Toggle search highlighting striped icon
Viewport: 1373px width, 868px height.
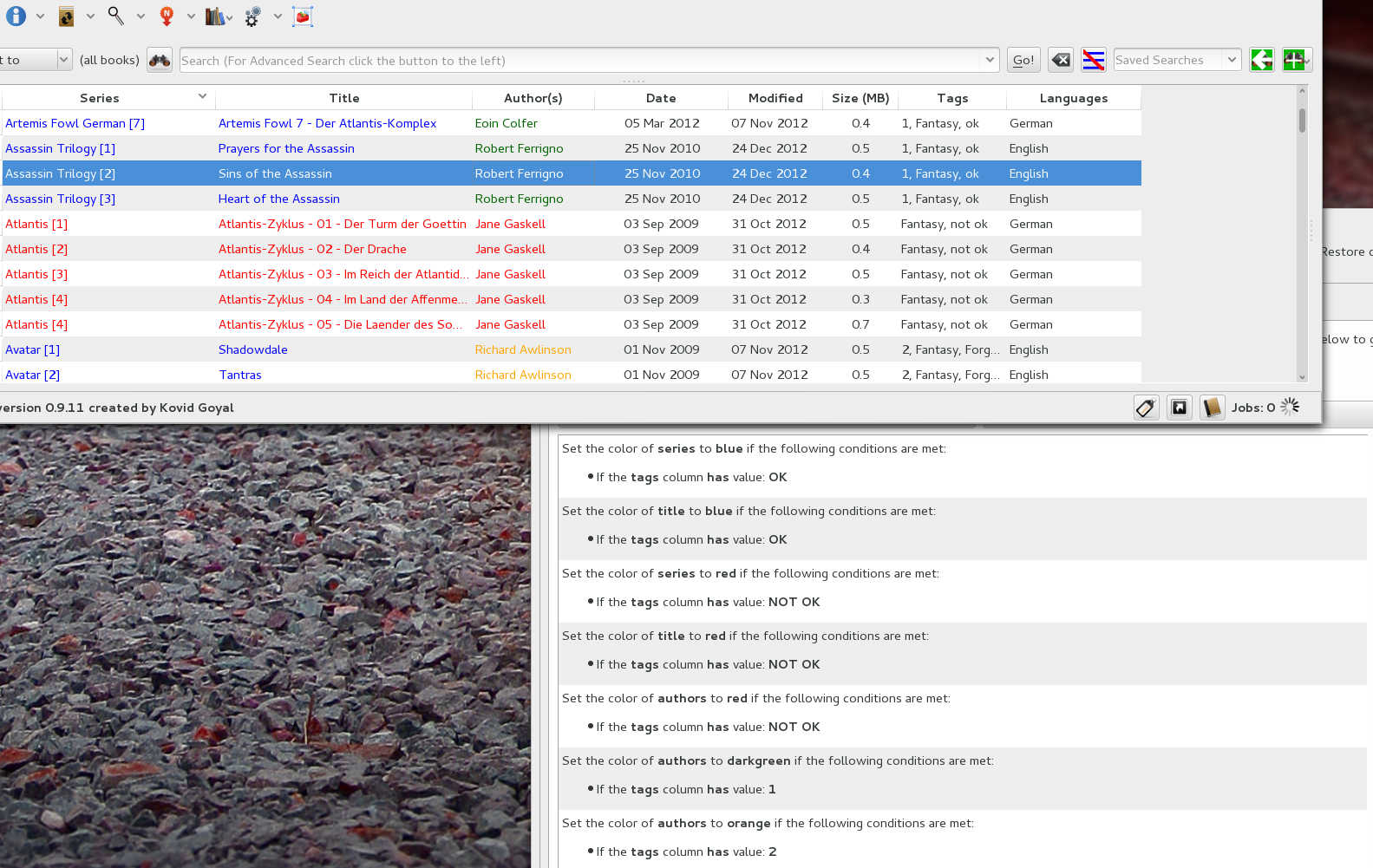pos(1094,60)
